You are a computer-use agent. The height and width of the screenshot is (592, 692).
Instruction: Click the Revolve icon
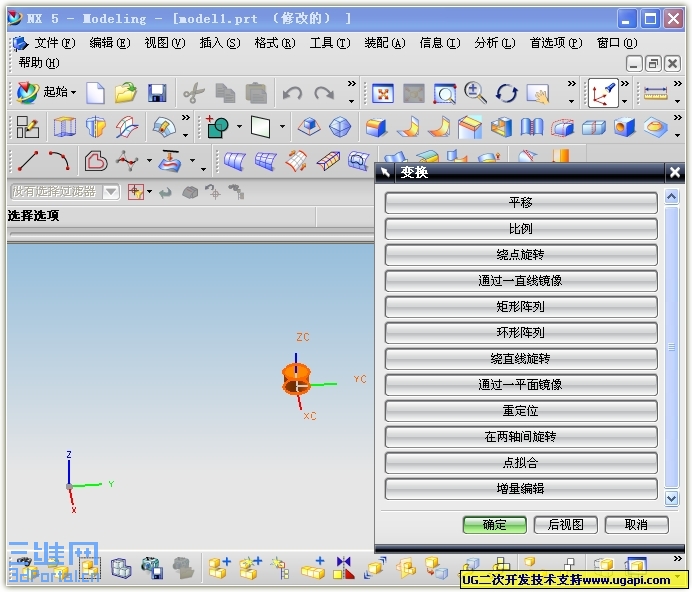point(96,128)
